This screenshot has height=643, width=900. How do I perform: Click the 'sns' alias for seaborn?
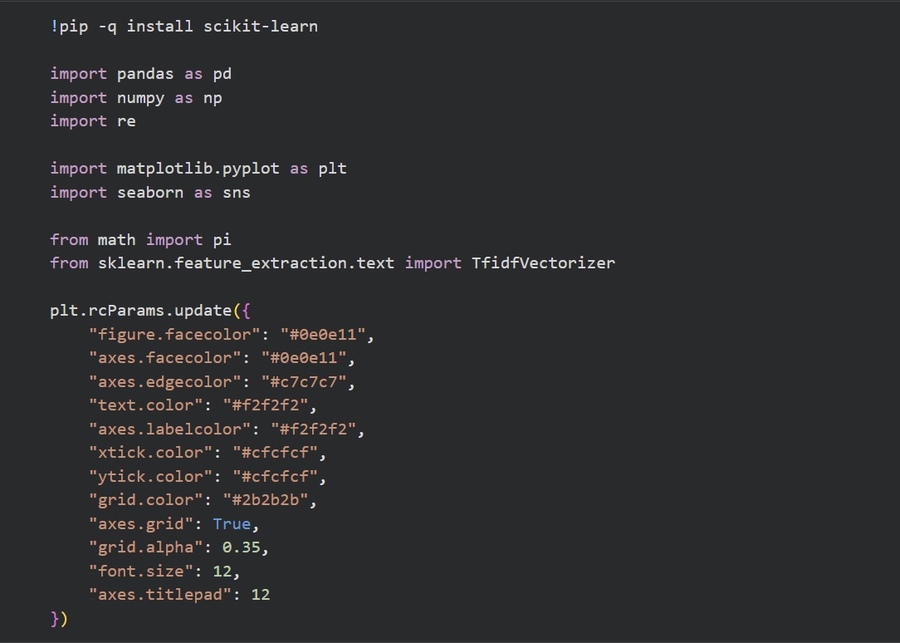pos(236,192)
